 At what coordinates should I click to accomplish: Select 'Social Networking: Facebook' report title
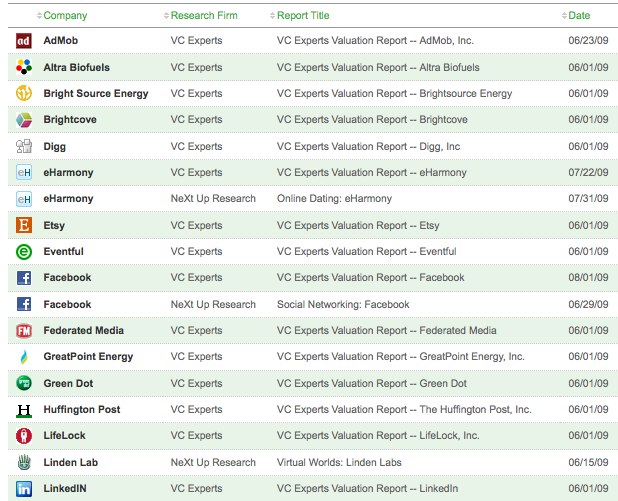tap(343, 304)
